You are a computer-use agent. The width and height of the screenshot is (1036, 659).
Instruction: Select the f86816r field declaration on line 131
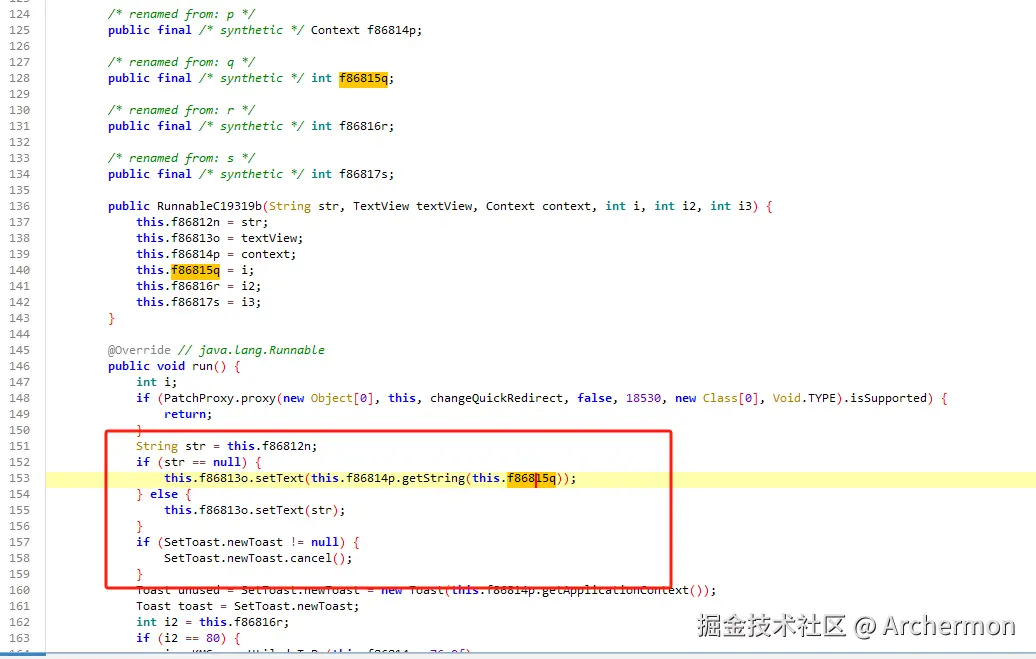[363, 126]
